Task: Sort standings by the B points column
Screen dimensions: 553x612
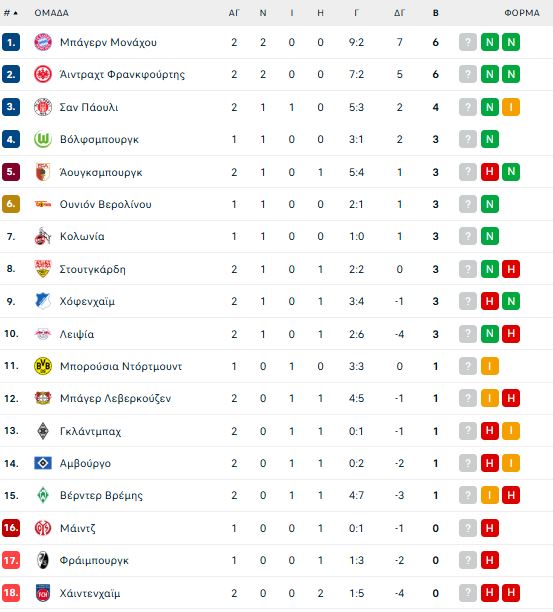Action: click(436, 13)
